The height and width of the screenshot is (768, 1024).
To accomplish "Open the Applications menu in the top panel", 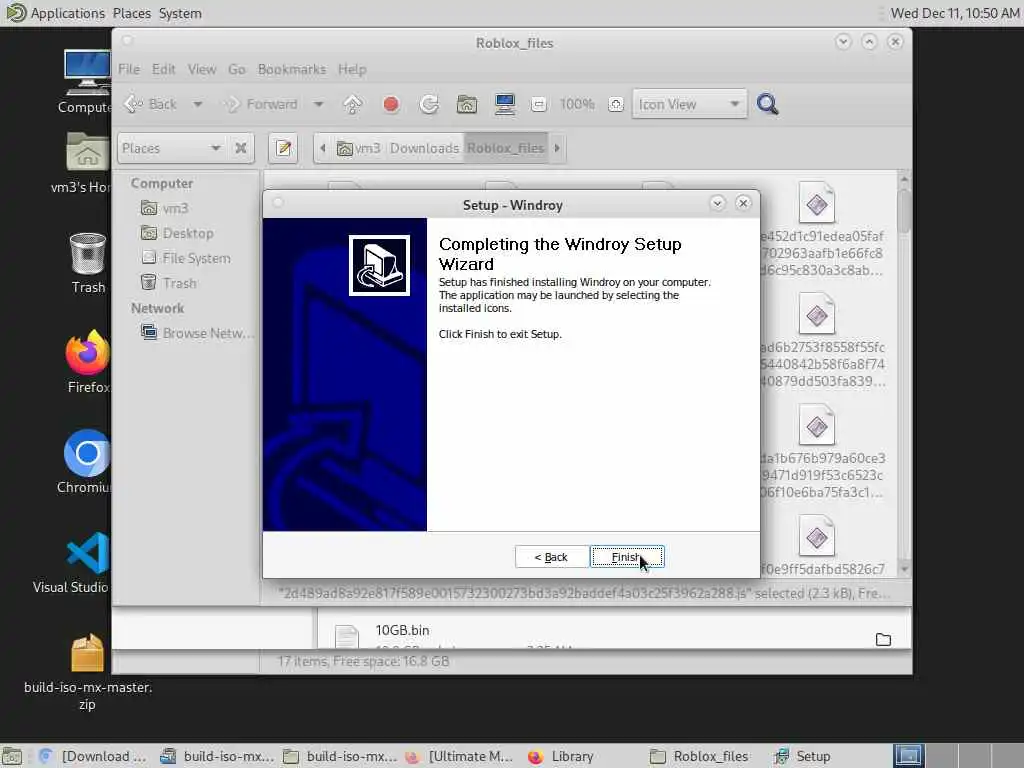I will 67,13.
